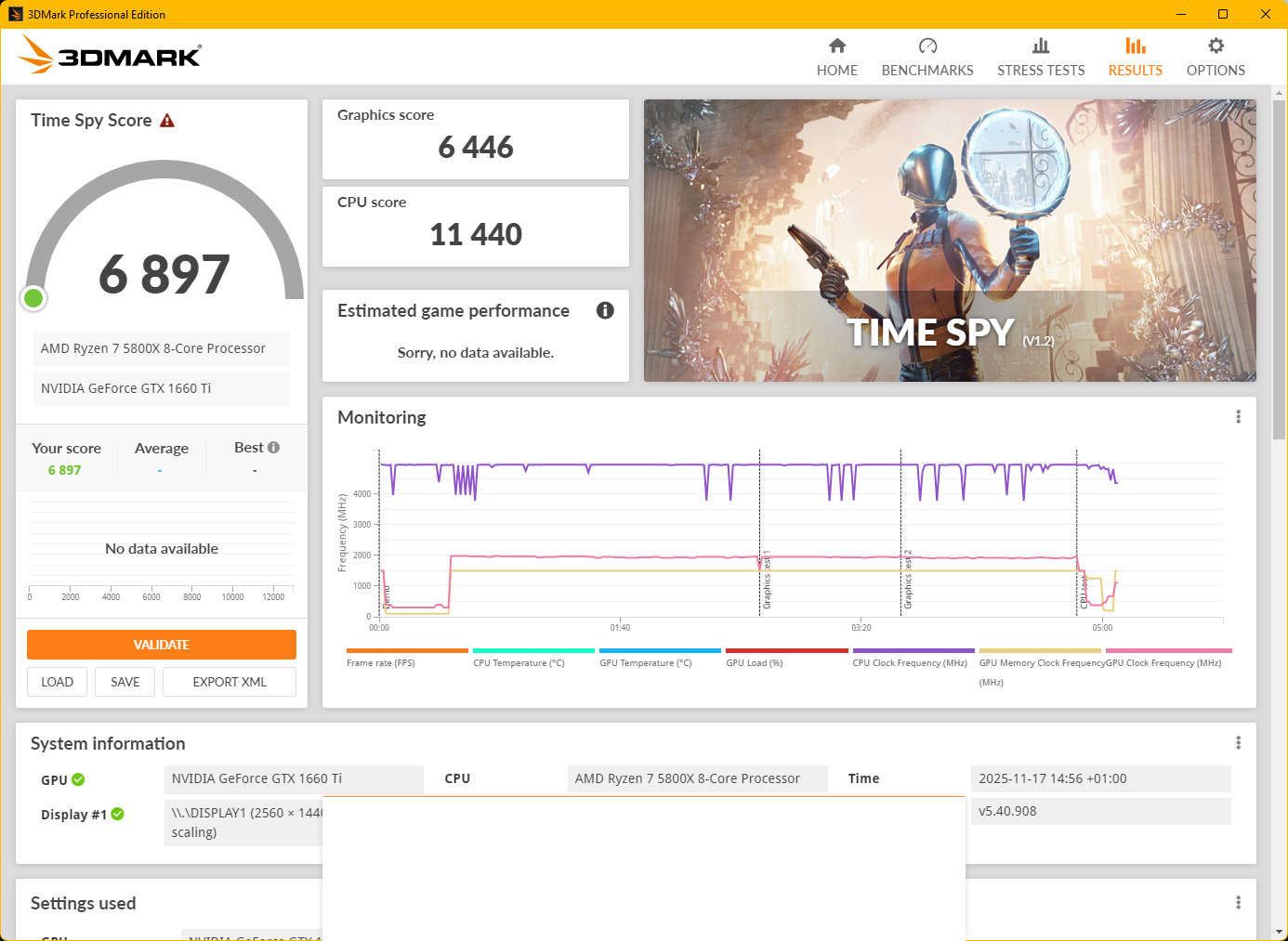This screenshot has height=941, width=1288.
Task: Click Export XML button
Action: [230, 682]
